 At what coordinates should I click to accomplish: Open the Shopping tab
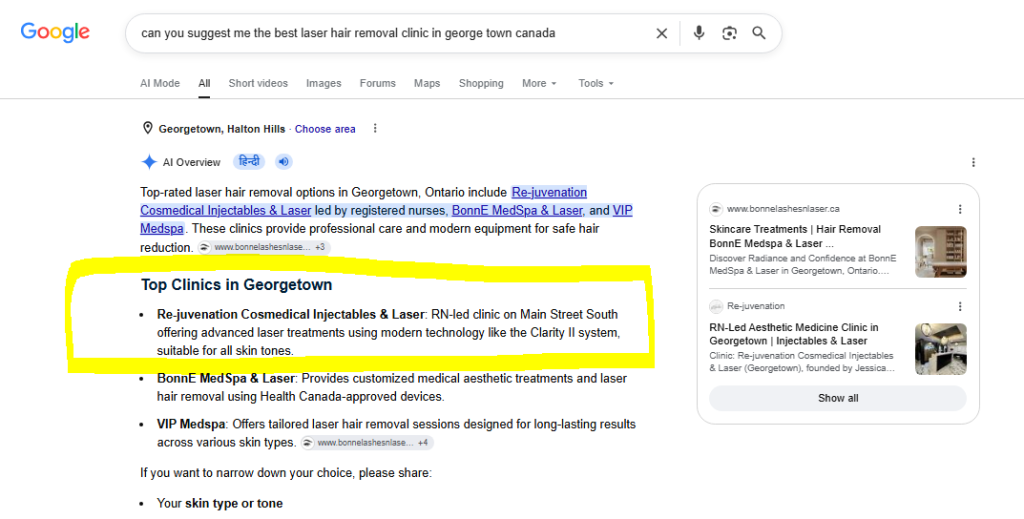[x=481, y=84]
